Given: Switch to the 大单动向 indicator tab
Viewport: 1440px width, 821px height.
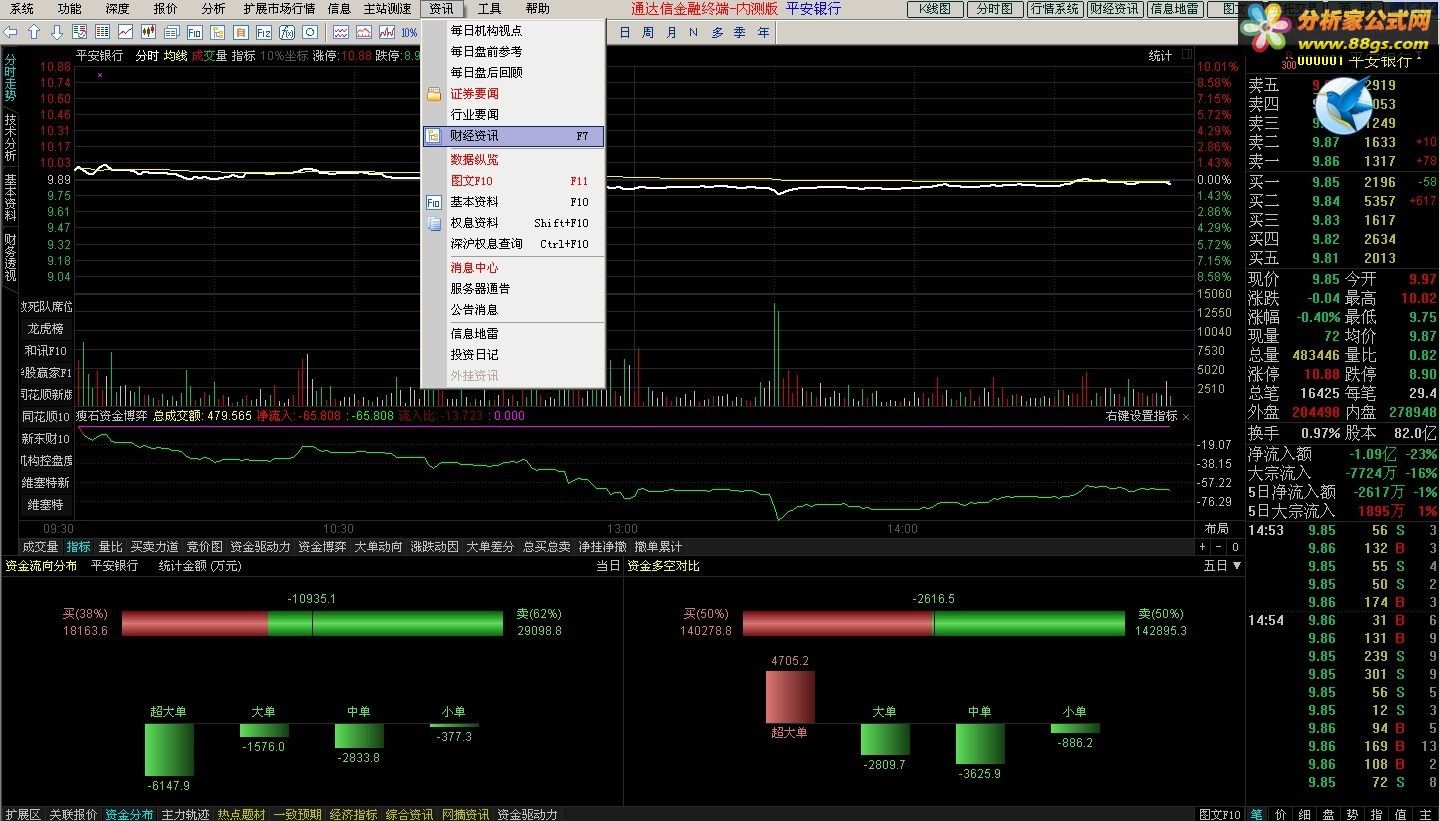Looking at the screenshot, I should coord(378,547).
